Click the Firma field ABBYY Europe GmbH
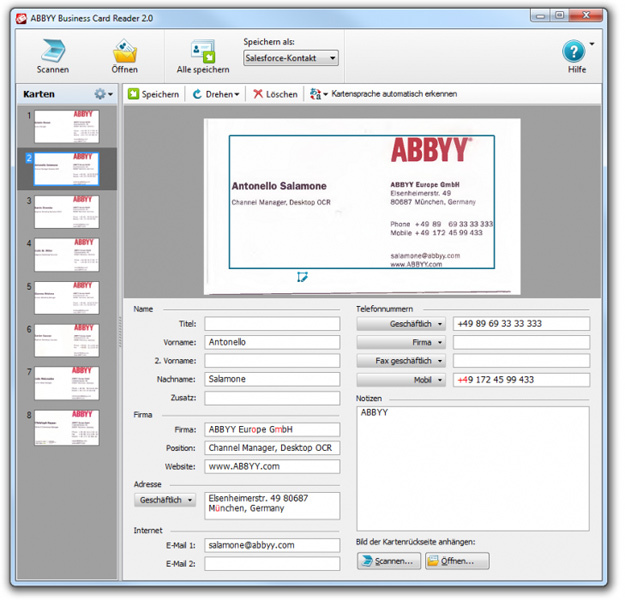This screenshot has width=625, height=600. click(x=272, y=430)
